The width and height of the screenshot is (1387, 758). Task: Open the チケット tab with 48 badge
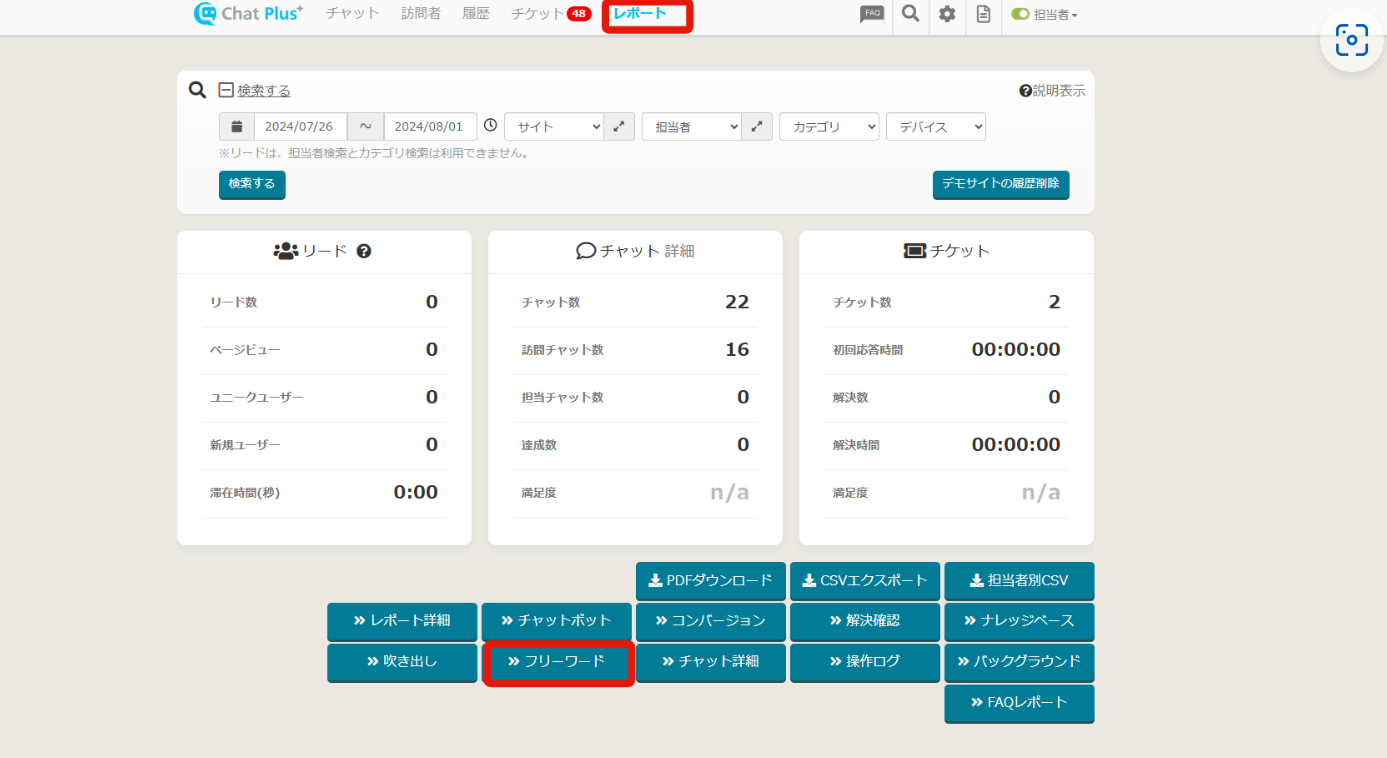(550, 14)
